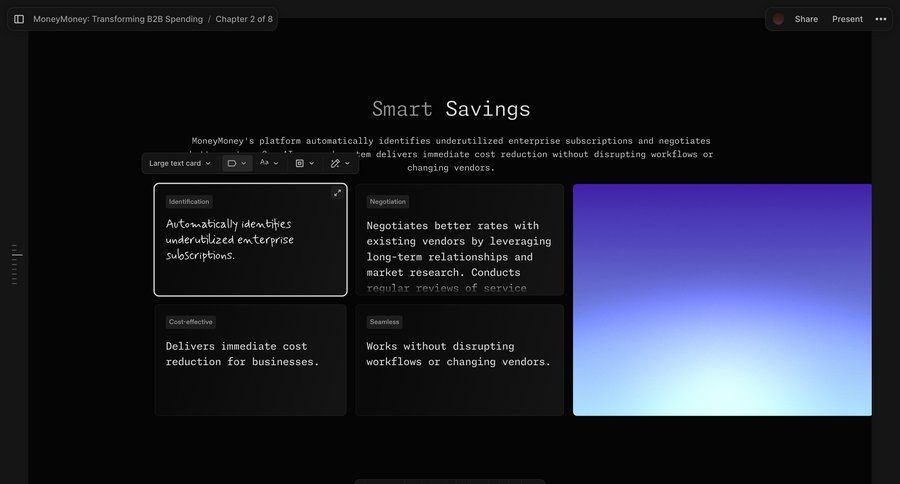900x484 pixels.
Task: Click the user avatar circle
Action: click(778, 19)
